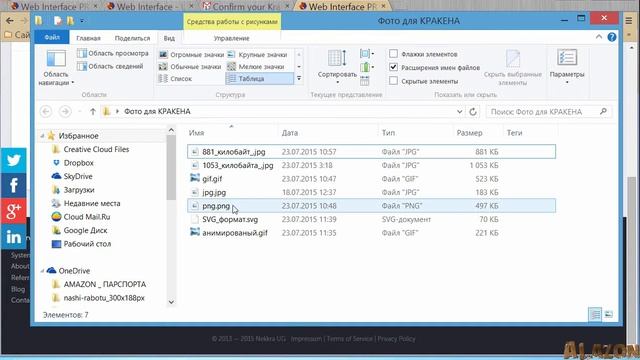Toggle the Details pane (Область сведений)
The width and height of the screenshot is (640, 360).
pos(110,66)
